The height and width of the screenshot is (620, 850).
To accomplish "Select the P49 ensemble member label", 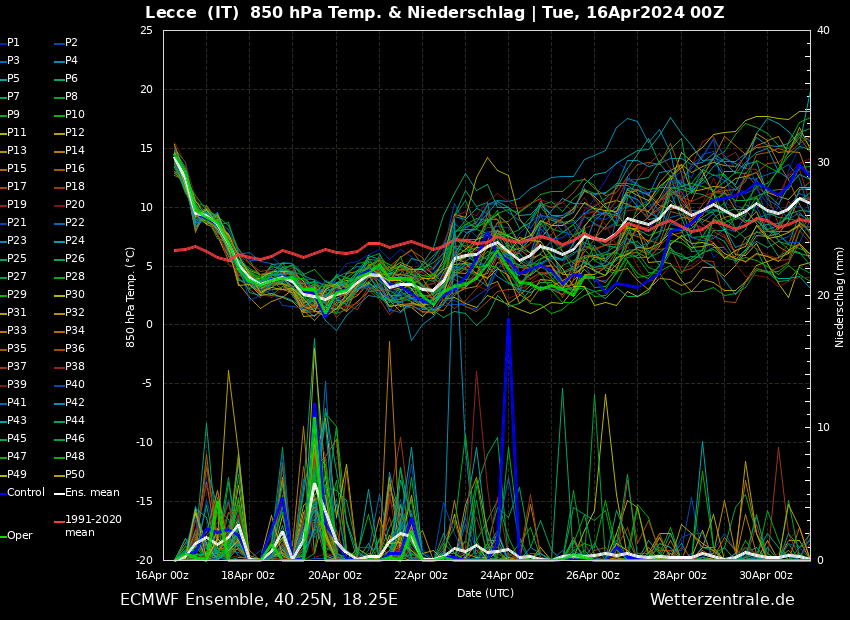I will click(13, 474).
